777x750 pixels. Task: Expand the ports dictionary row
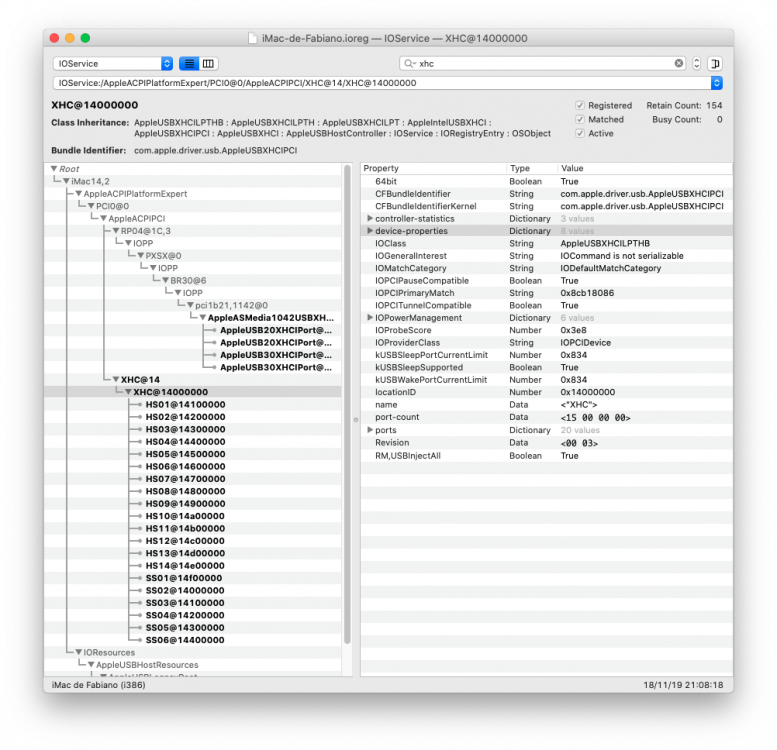click(x=370, y=429)
